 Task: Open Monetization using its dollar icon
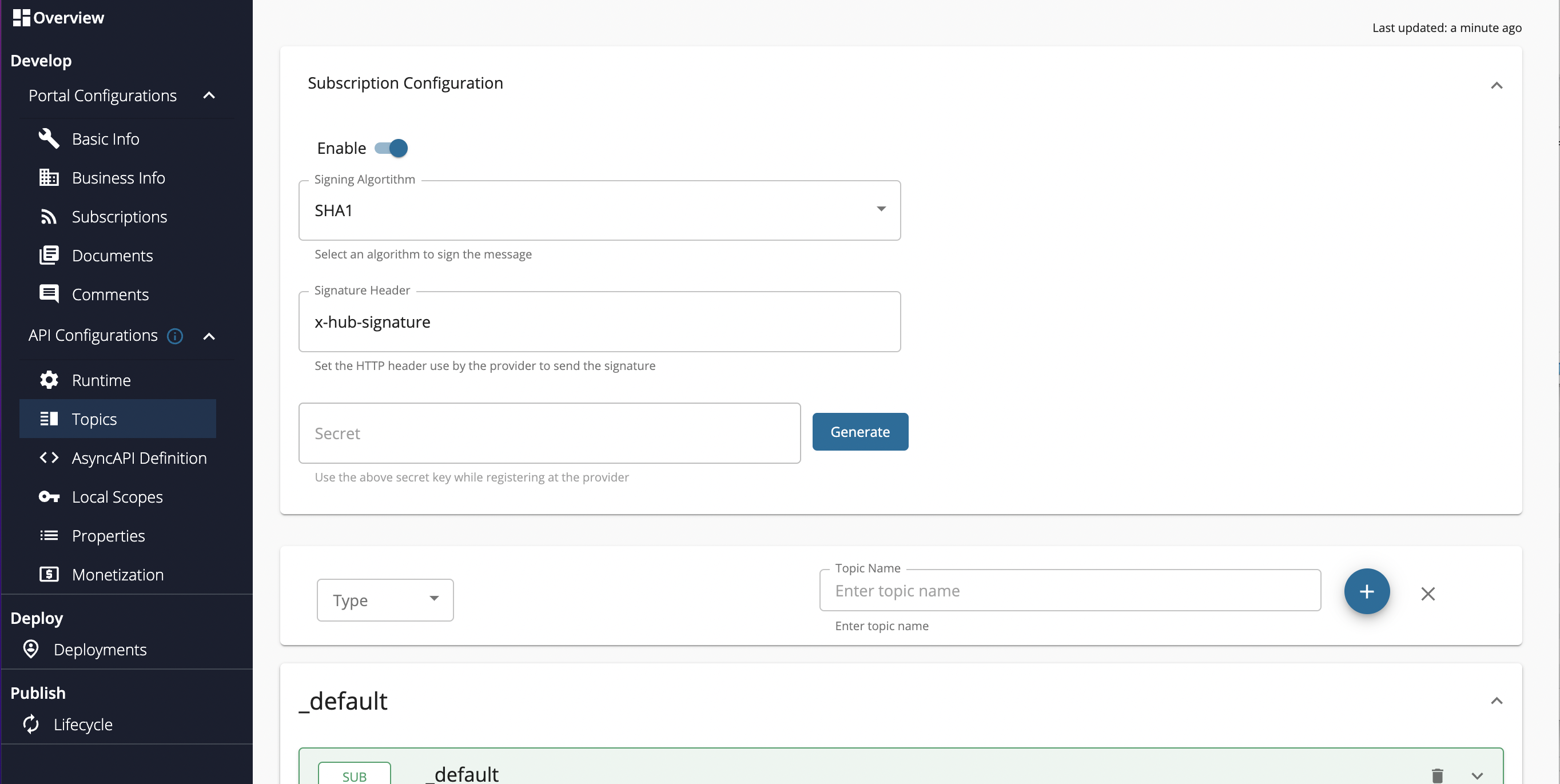pos(49,574)
